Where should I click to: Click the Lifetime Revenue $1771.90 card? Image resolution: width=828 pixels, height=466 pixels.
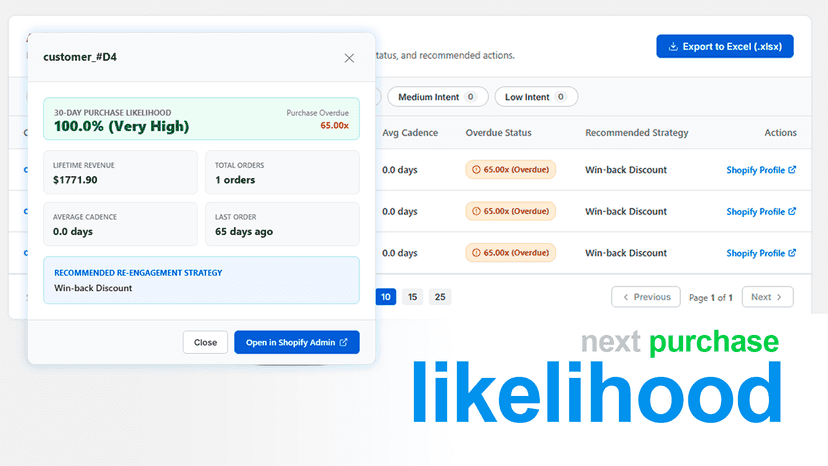click(x=120, y=172)
